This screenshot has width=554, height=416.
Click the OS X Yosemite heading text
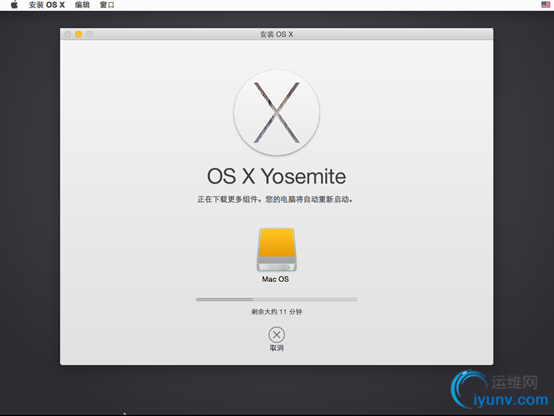277,176
